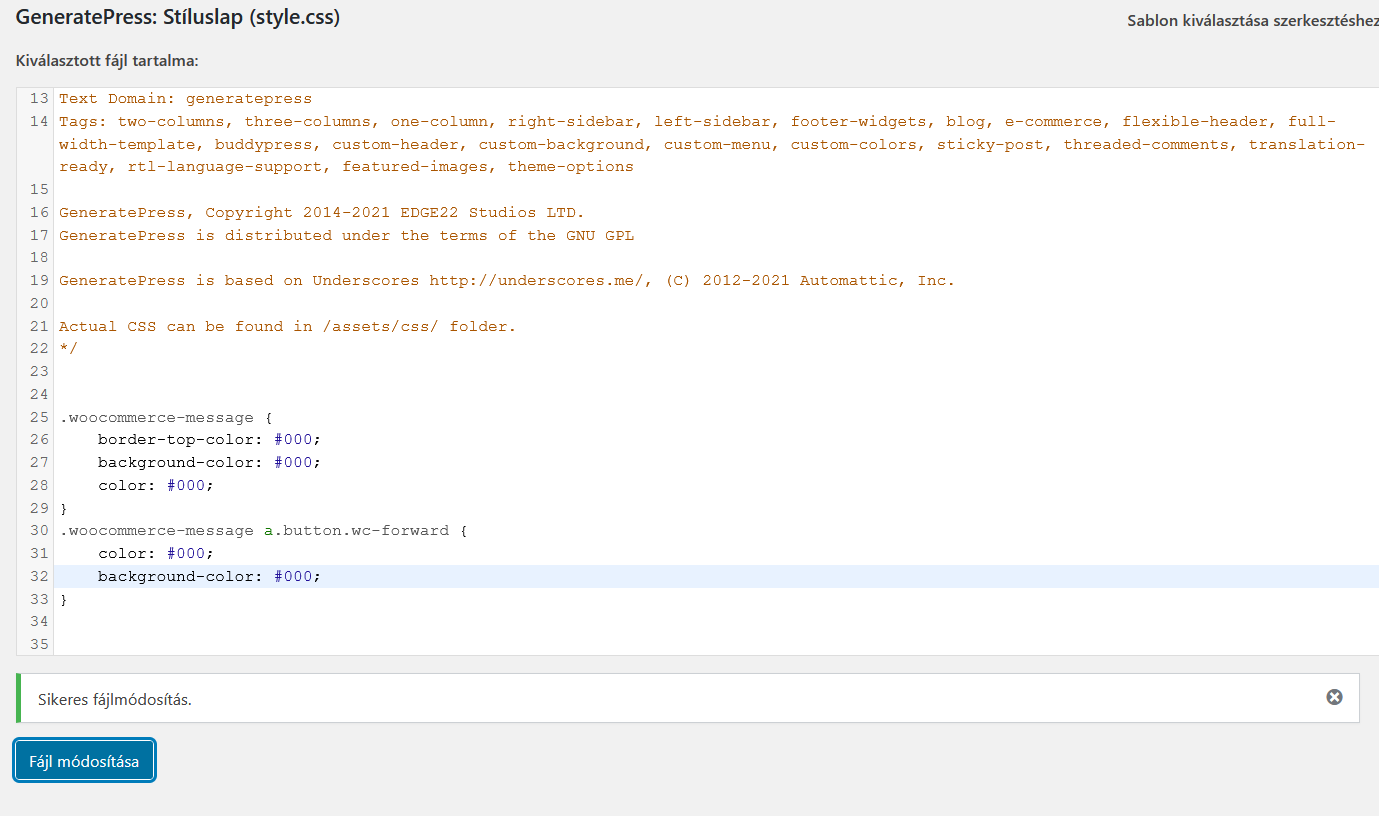The height and width of the screenshot is (816, 1379).
Task: Dismiss the "Sikeres fájlmódosítás" notice
Action: point(1334,697)
